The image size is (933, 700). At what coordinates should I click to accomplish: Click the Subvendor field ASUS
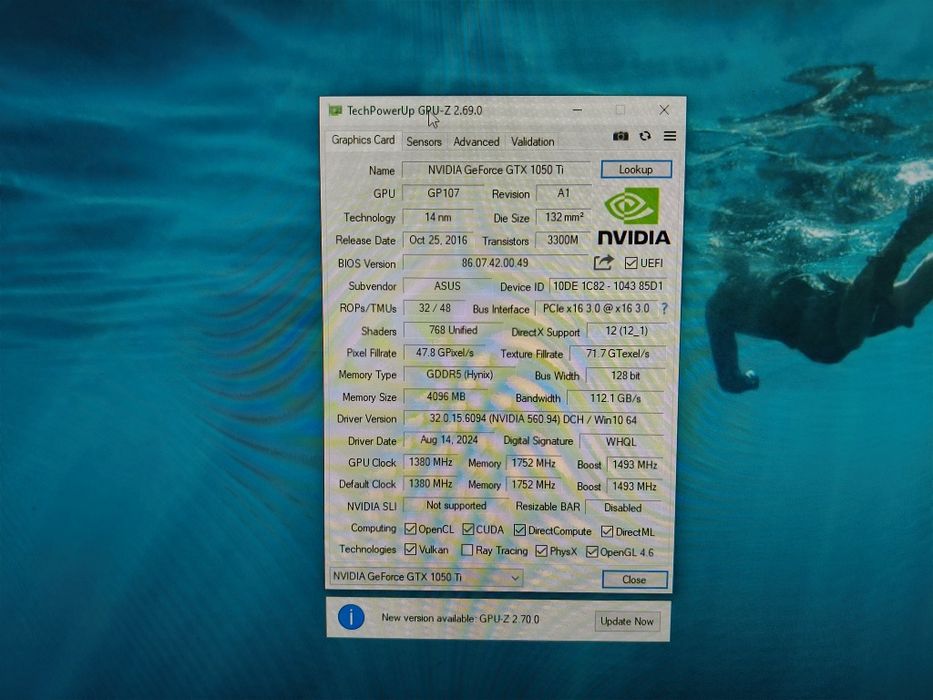tap(447, 286)
